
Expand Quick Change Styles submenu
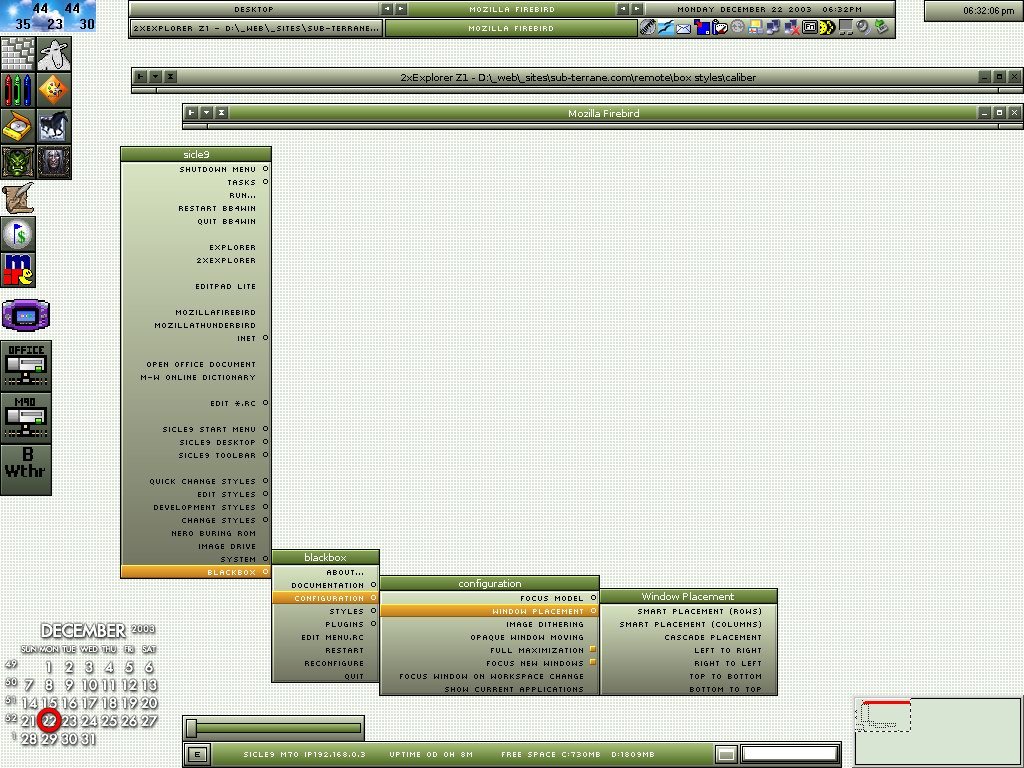[x=196, y=481]
